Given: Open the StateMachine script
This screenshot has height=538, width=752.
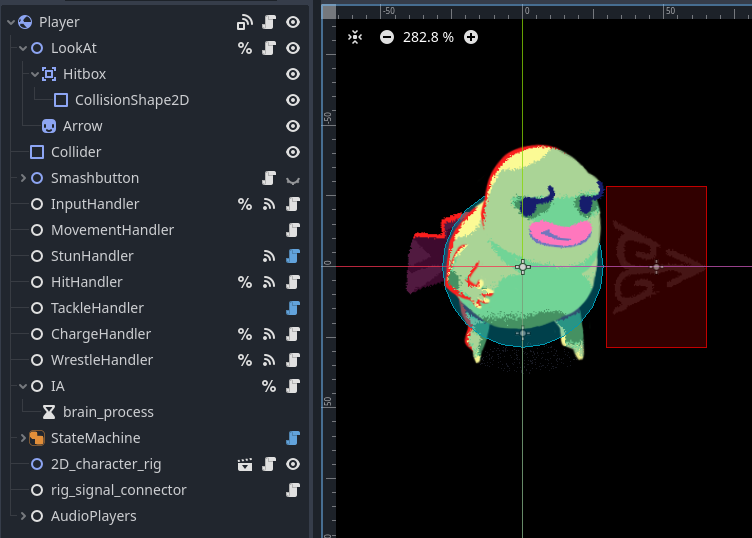Looking at the screenshot, I should click(x=293, y=438).
